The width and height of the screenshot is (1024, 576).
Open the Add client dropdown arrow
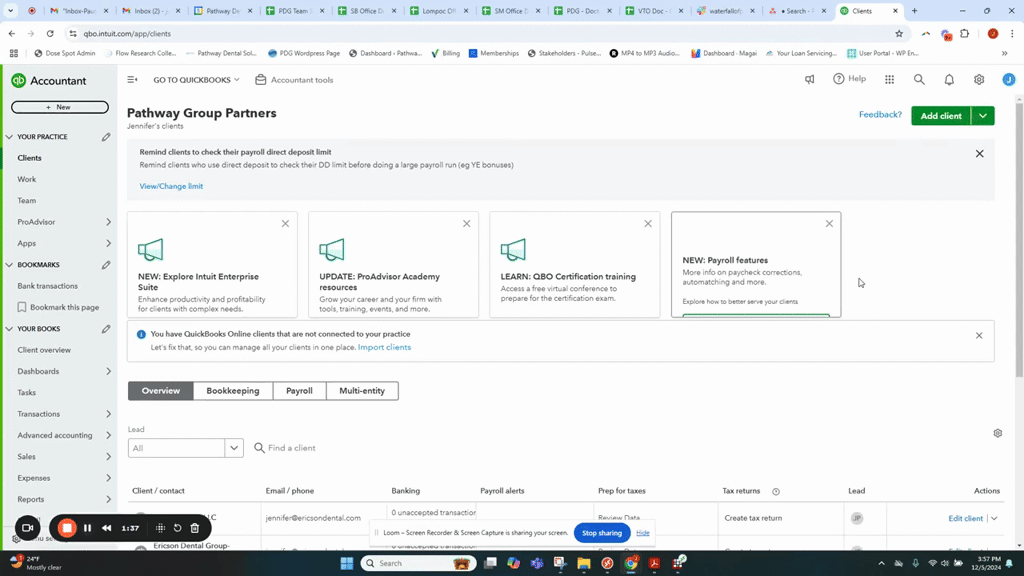pos(983,116)
